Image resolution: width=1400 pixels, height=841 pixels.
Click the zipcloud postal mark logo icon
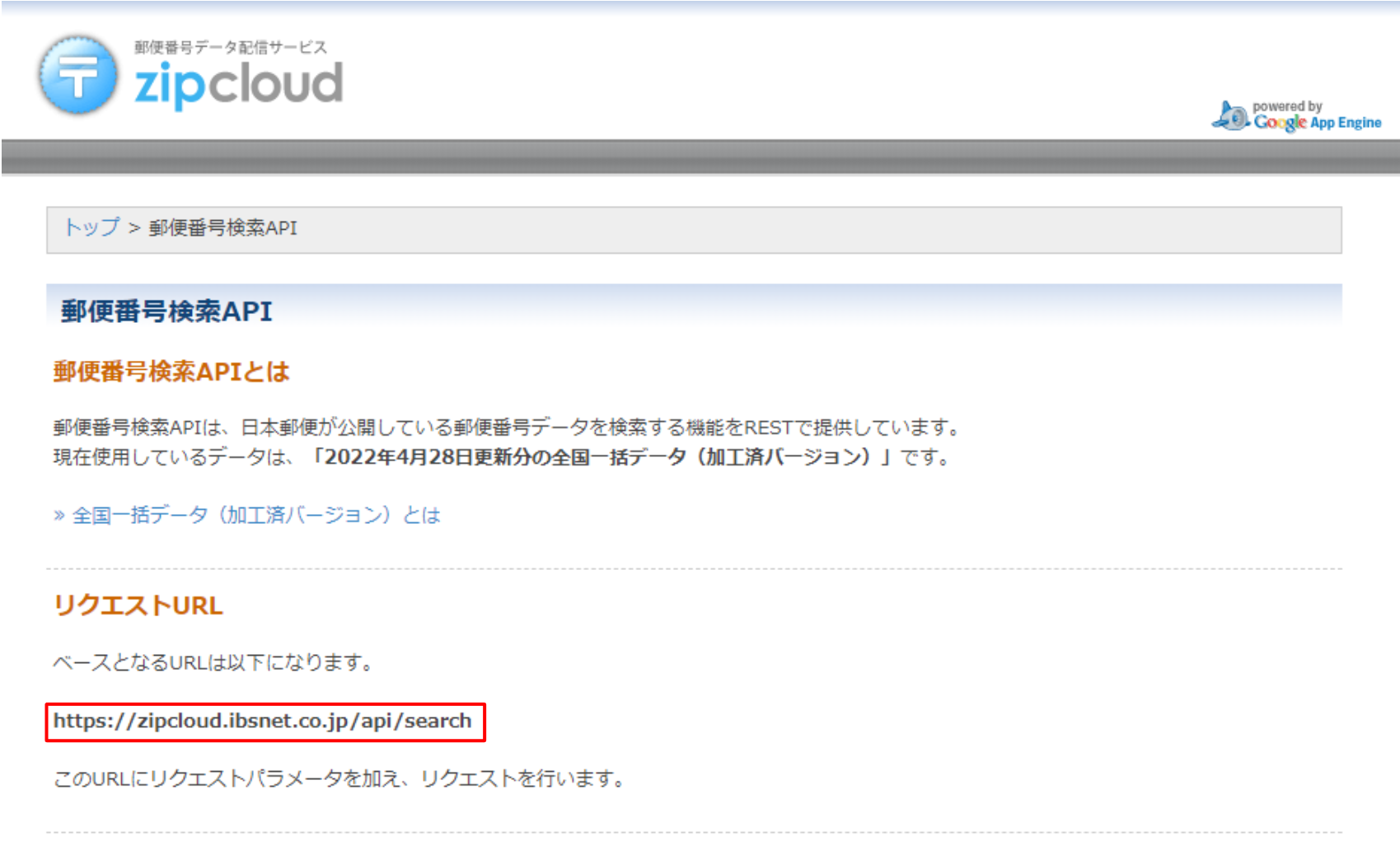[x=78, y=75]
